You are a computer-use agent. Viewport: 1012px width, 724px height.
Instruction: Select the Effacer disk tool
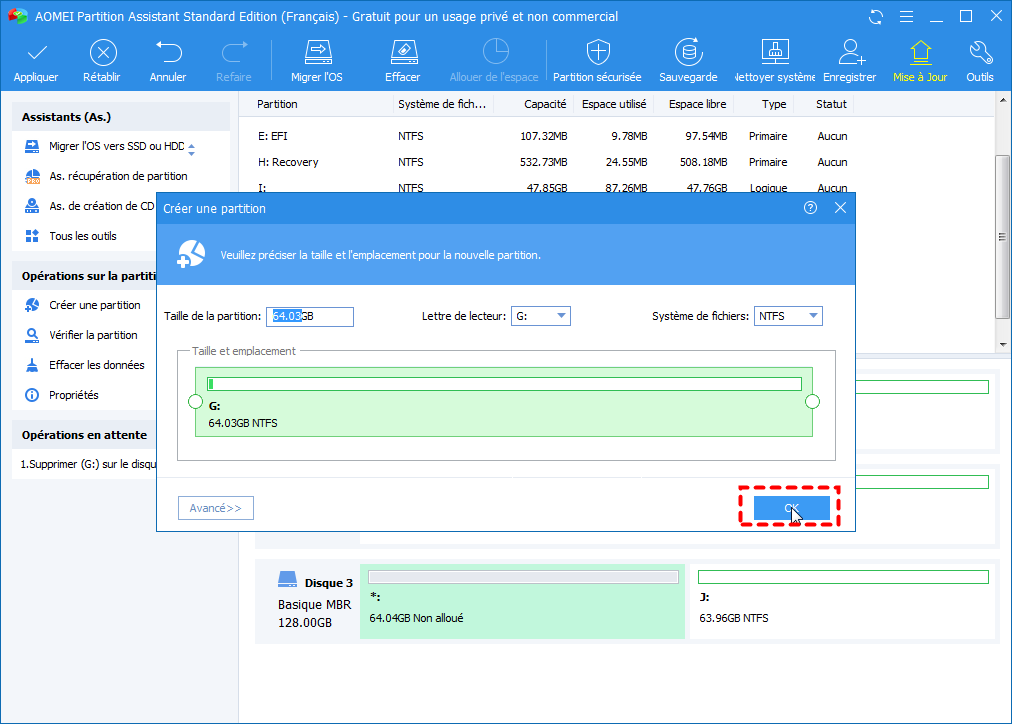pos(402,53)
